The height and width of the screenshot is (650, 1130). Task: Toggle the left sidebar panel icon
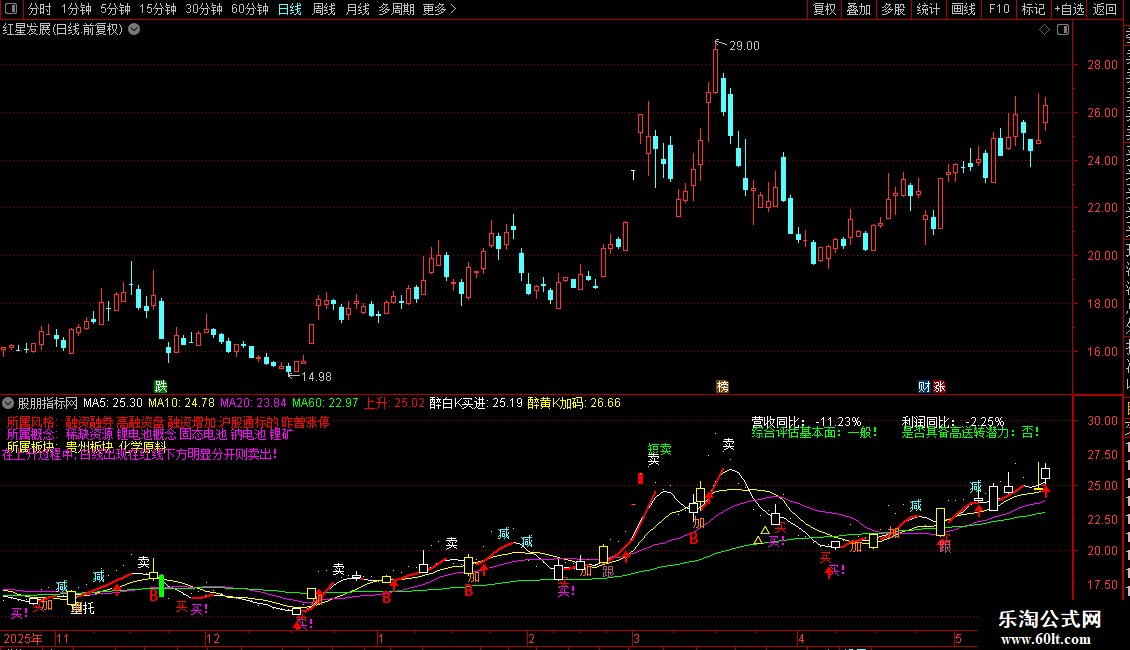[11, 9]
